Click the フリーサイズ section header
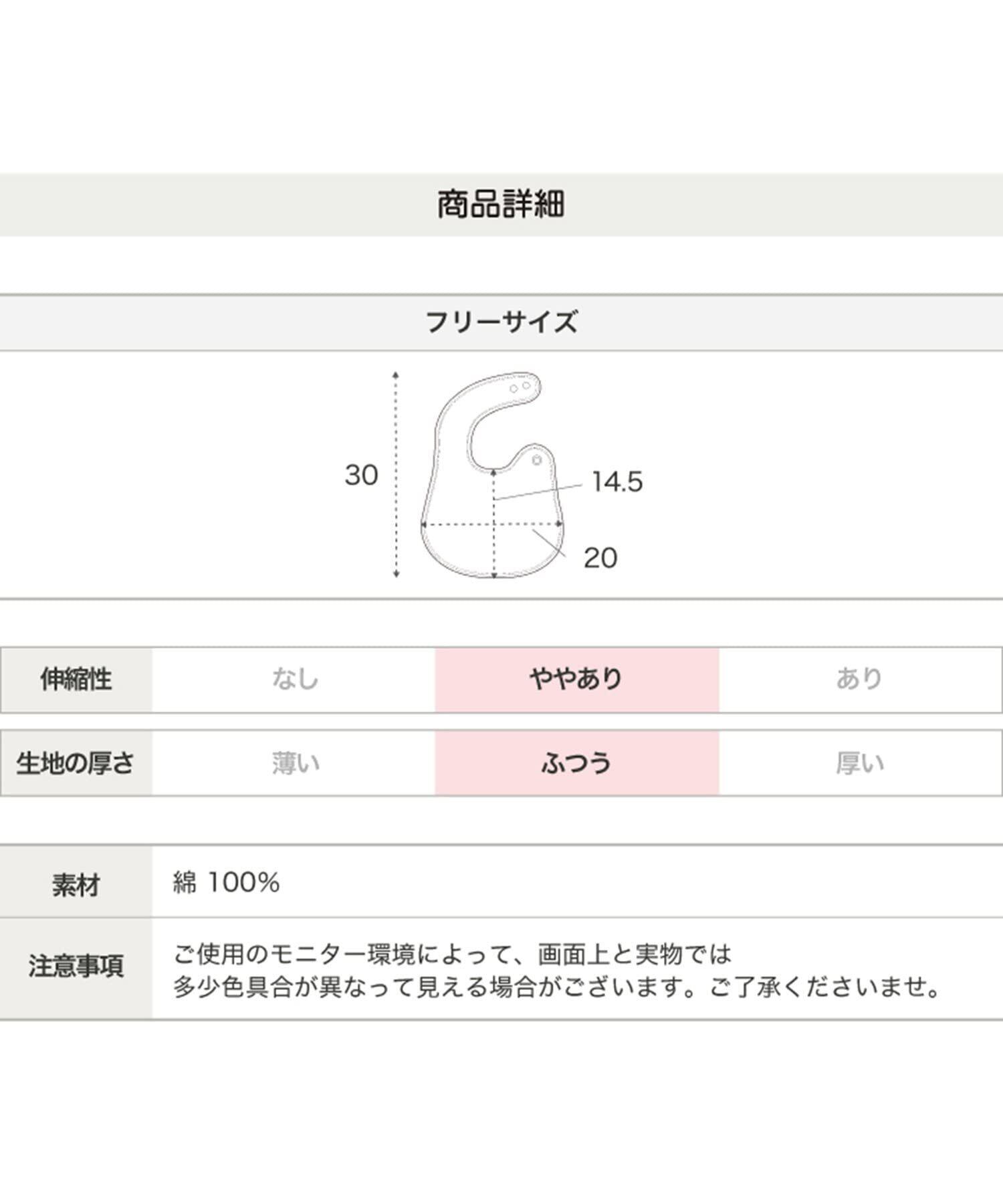The width and height of the screenshot is (1003, 1204). [x=501, y=322]
